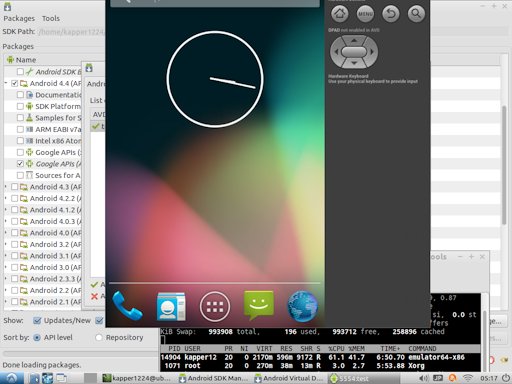Check the SDK Platform checkbox
512x384 pixels.
click(x=20, y=106)
